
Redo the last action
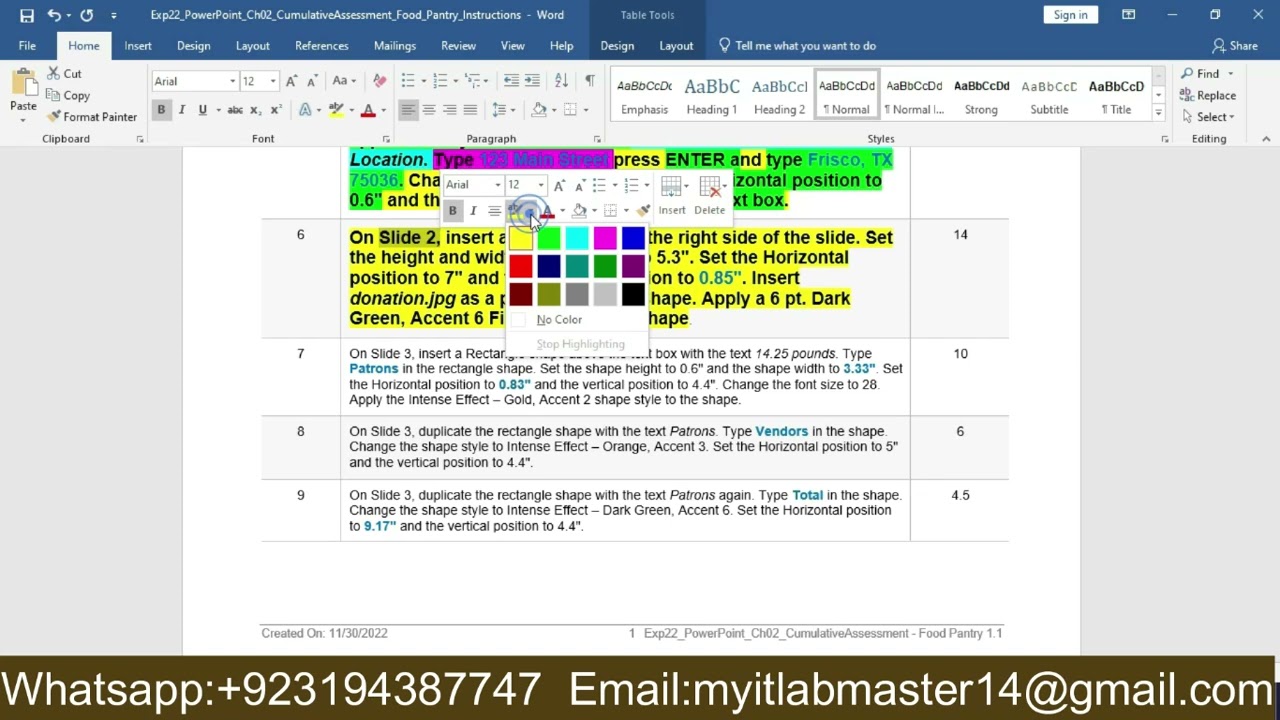(87, 15)
